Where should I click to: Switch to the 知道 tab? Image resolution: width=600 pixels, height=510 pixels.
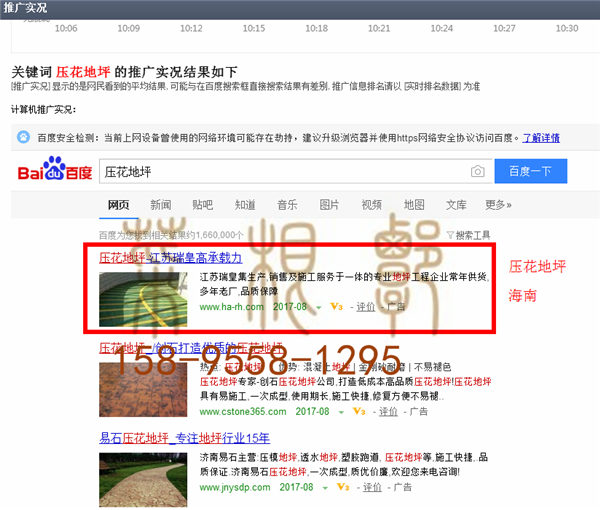pos(245,205)
